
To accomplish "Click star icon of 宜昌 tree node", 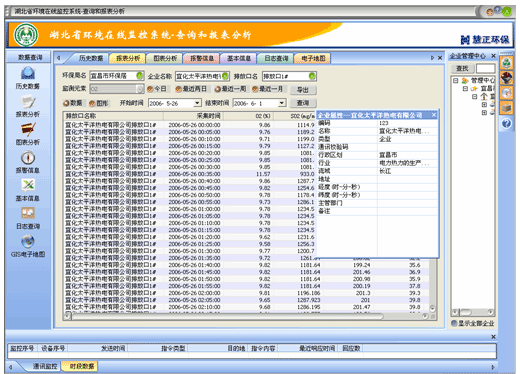I will coord(474,89).
